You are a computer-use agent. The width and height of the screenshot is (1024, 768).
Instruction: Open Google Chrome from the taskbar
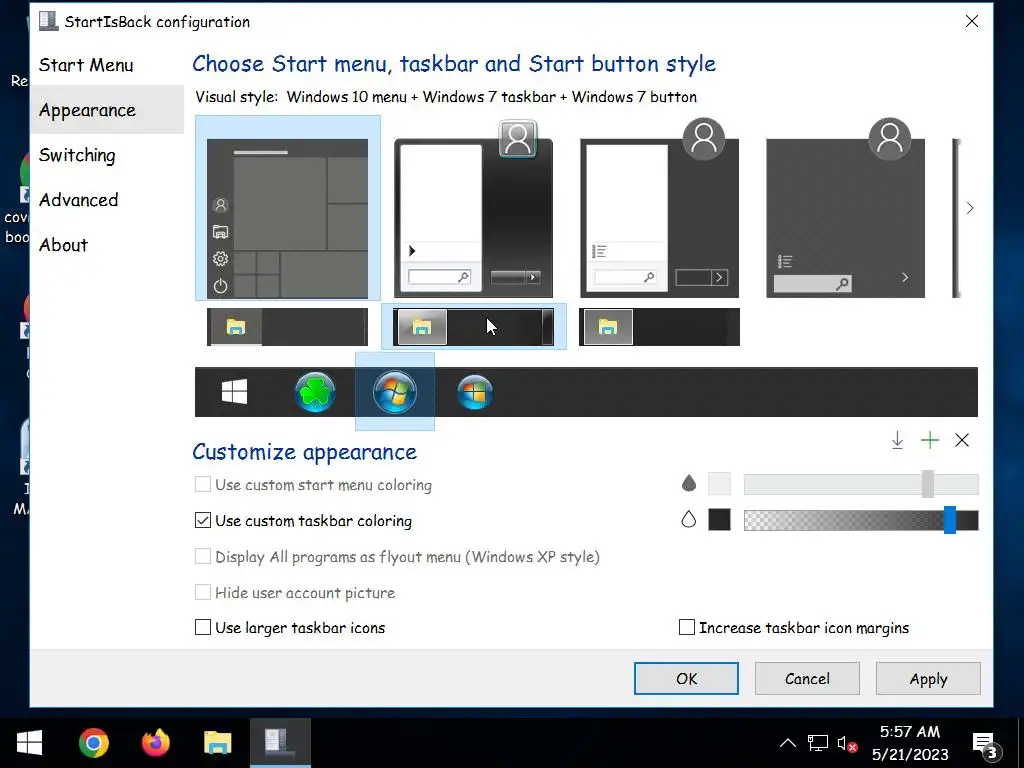93,743
